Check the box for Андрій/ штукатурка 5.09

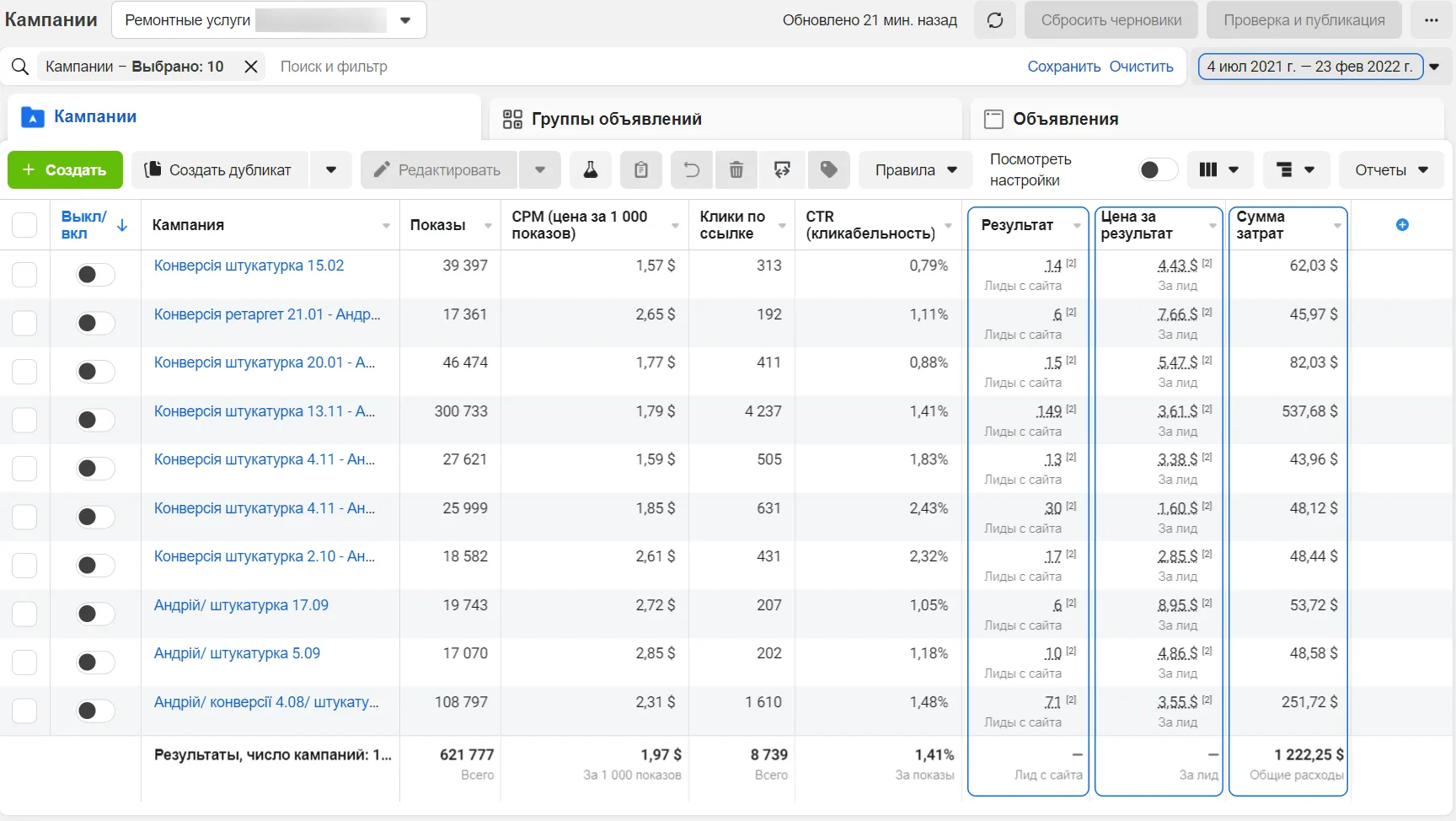pos(24,663)
